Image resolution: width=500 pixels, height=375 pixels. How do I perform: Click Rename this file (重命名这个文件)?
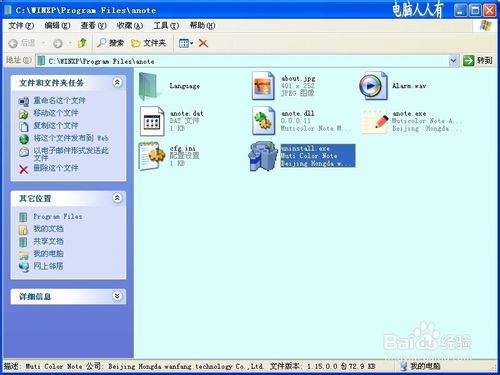pyautogui.click(x=59, y=100)
